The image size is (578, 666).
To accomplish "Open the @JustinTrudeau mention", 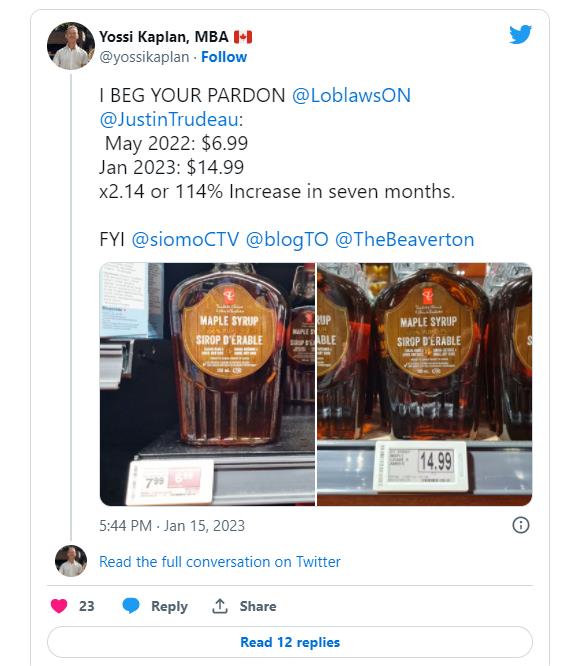I will pos(169,119).
